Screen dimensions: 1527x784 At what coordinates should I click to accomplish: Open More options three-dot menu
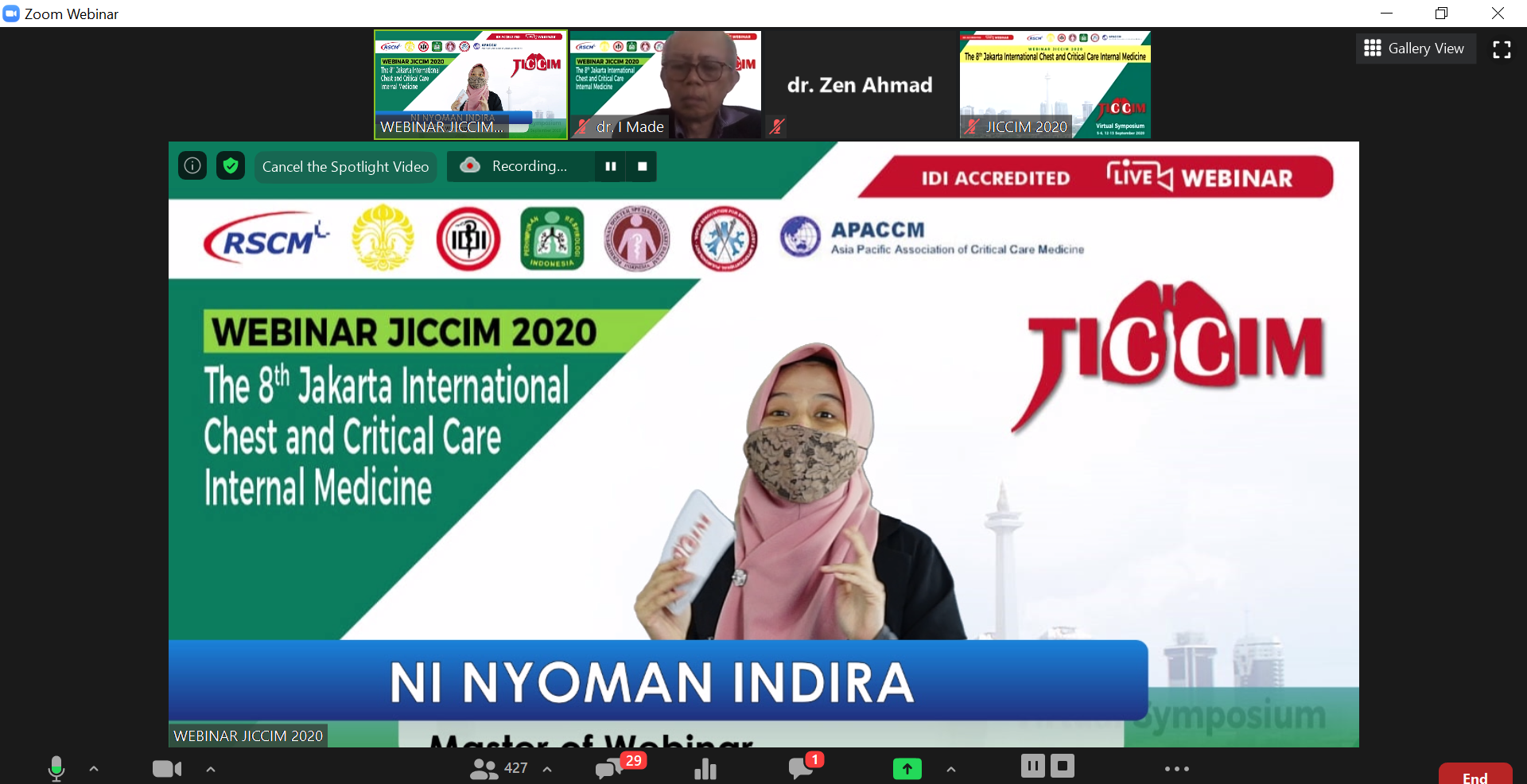pyautogui.click(x=1177, y=769)
